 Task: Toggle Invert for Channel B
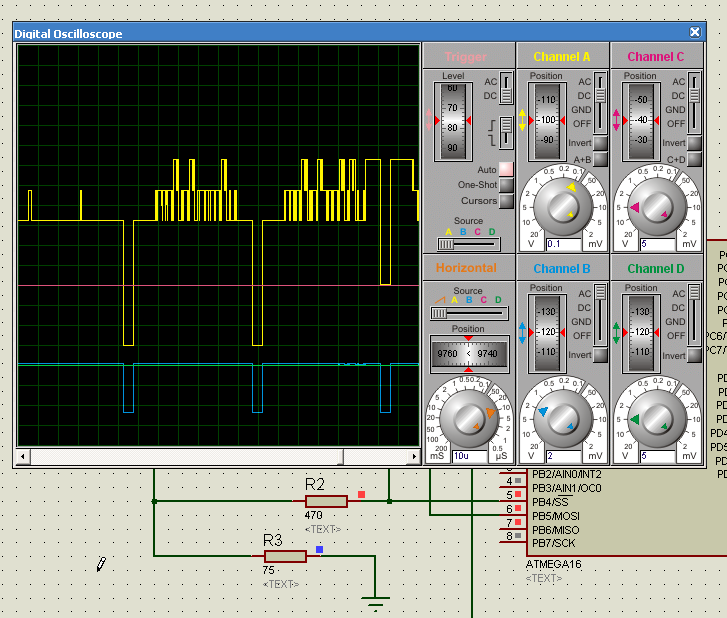point(599,355)
